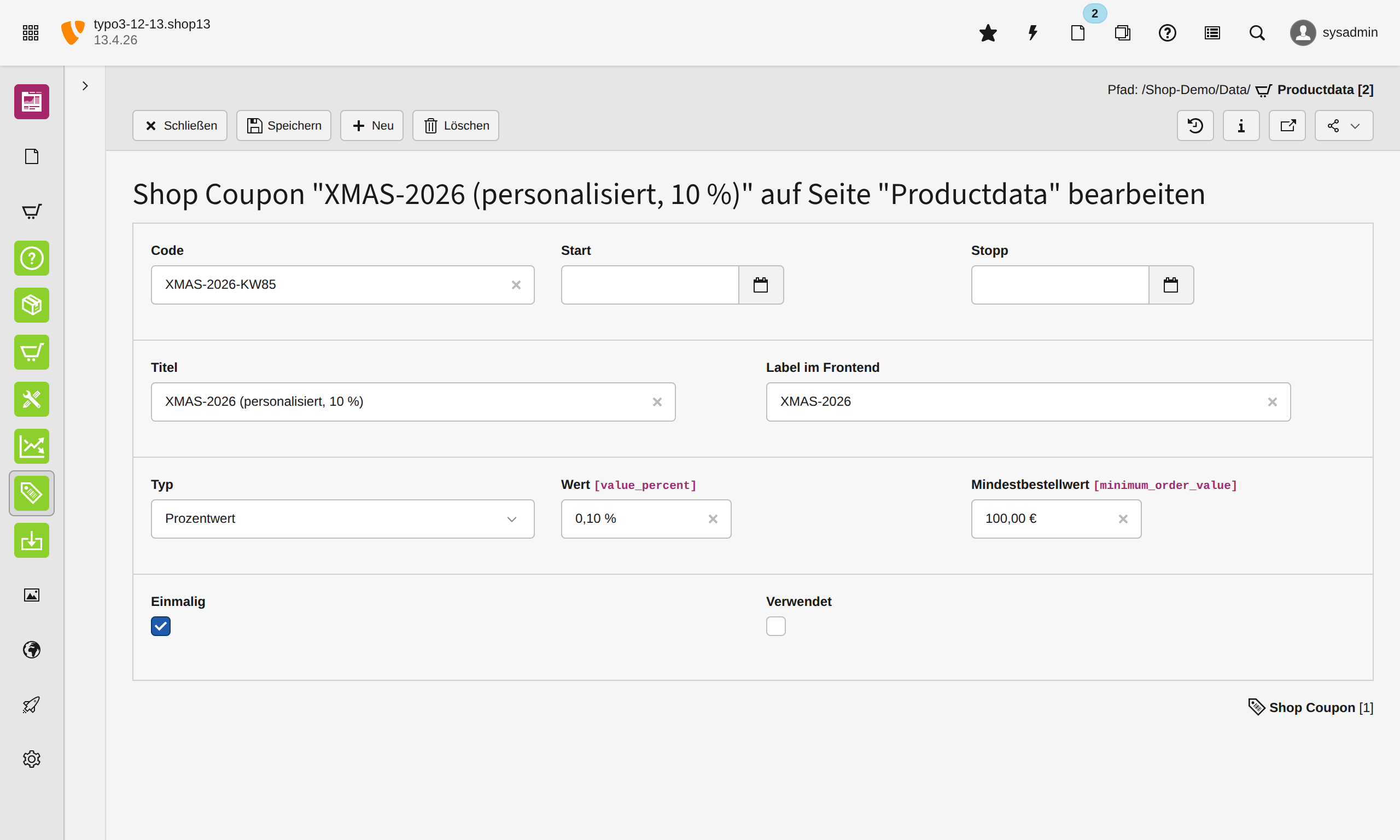This screenshot has height=840, width=1400.
Task: Open the record information icon button
Action: [1241, 126]
